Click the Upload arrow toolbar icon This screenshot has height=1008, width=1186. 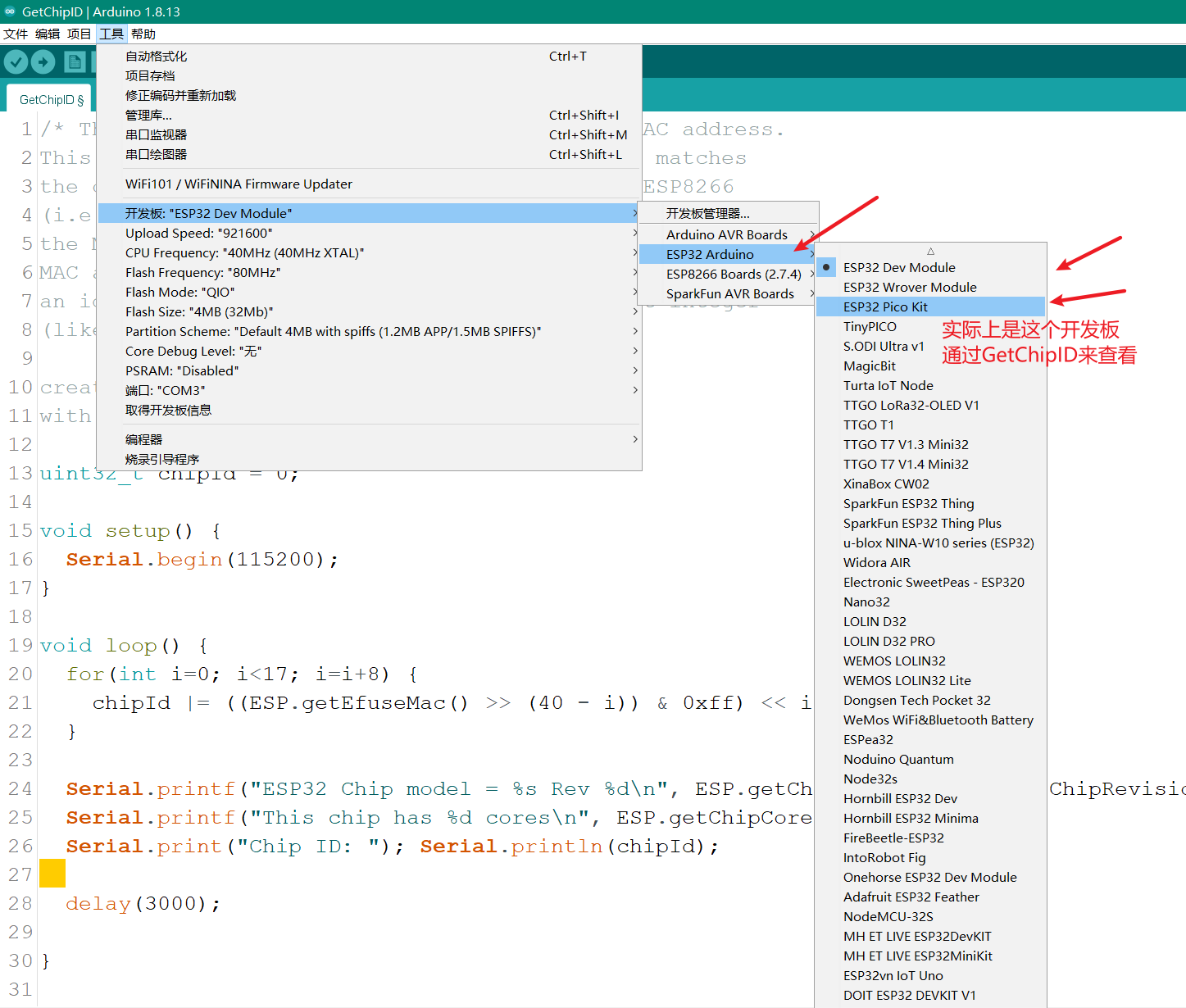43,61
